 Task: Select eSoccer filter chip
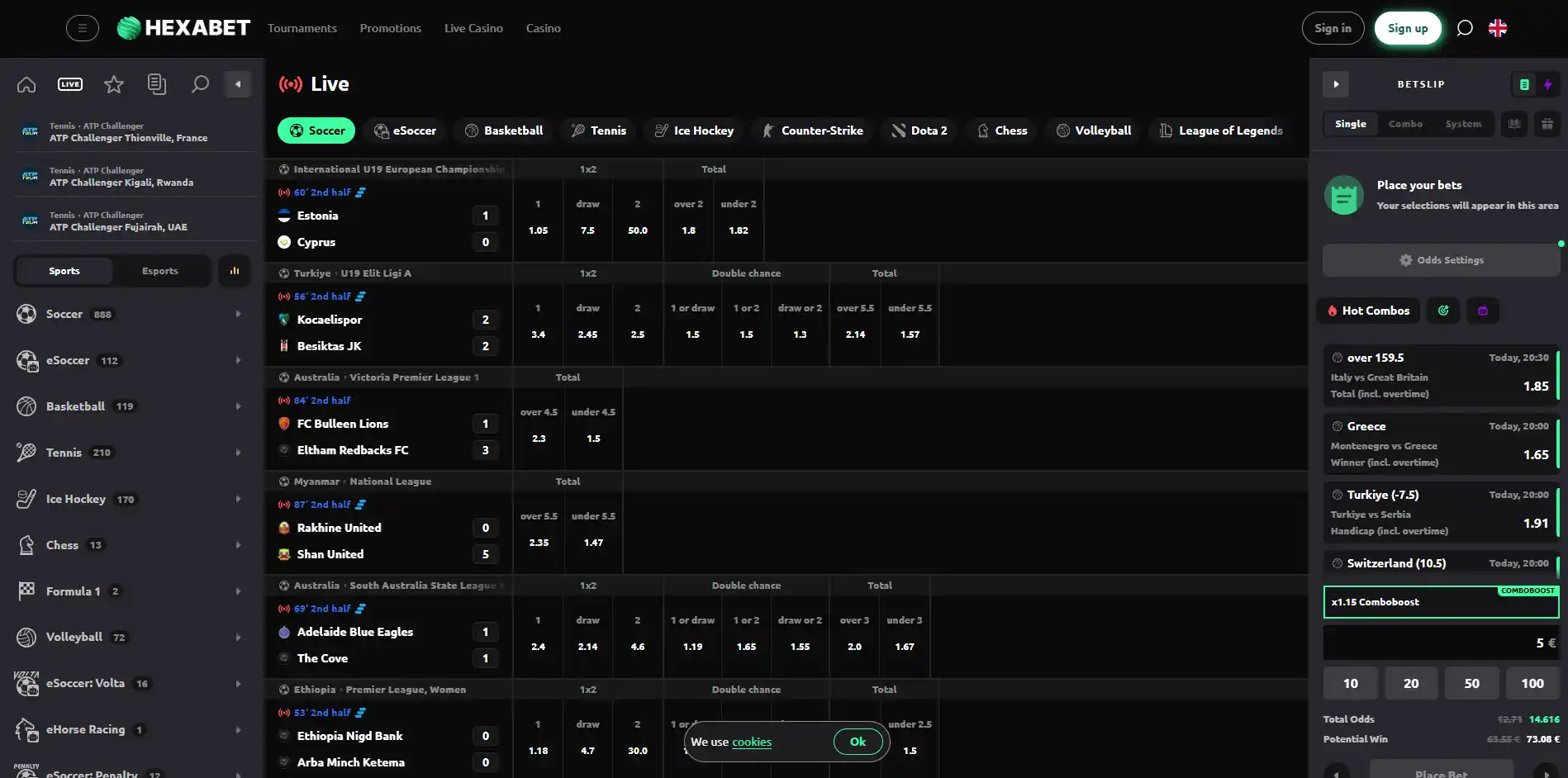pos(405,130)
